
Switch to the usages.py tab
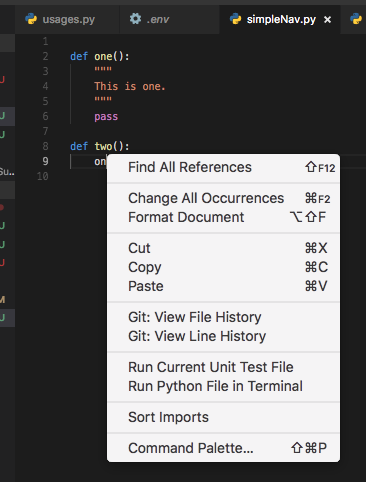(67, 19)
